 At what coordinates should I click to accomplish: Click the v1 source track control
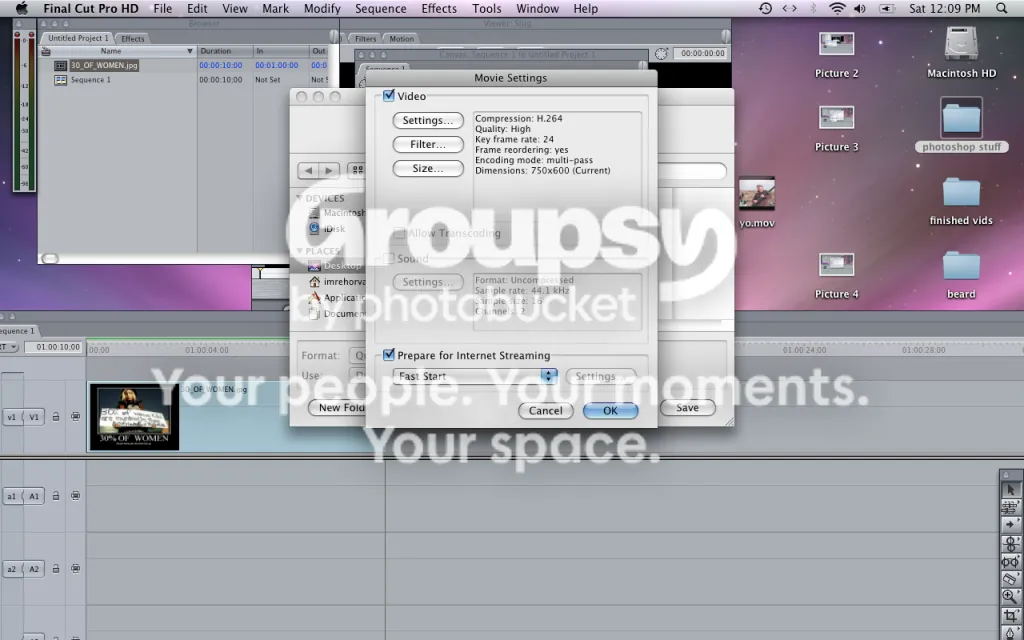12,417
